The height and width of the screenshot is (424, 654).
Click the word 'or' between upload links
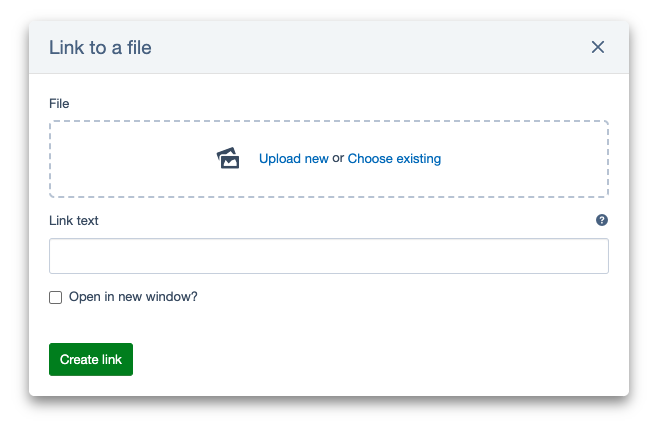[338, 158]
